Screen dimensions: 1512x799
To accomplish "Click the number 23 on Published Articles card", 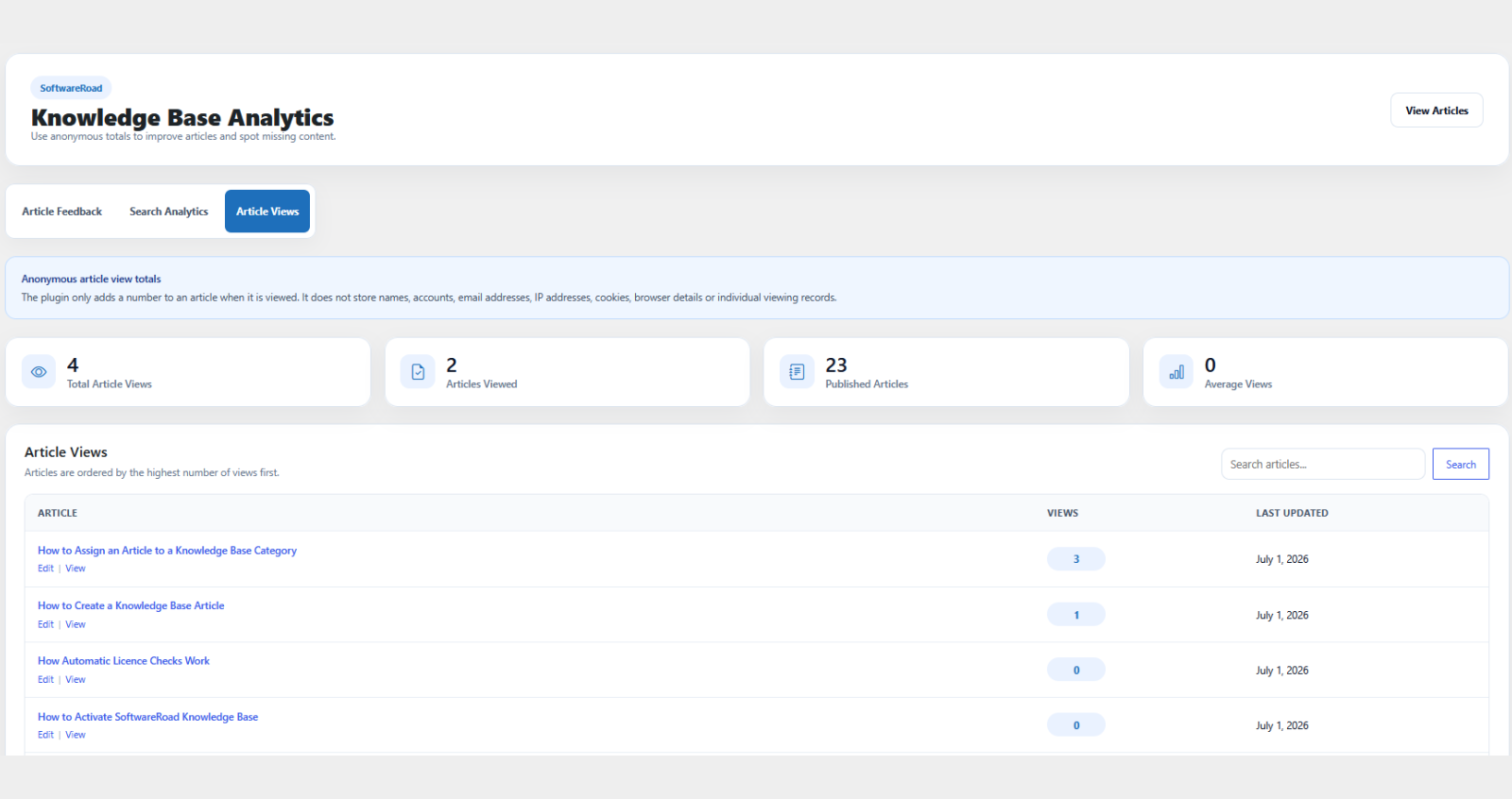I will click(836, 365).
